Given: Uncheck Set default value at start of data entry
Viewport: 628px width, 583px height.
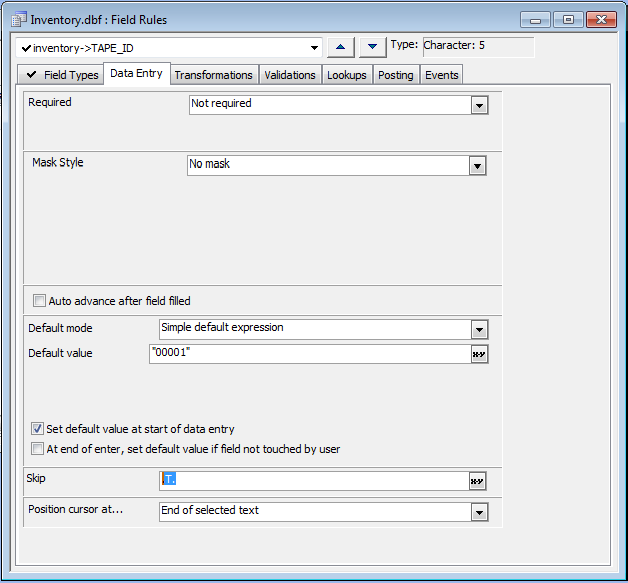Looking at the screenshot, I should [37, 429].
